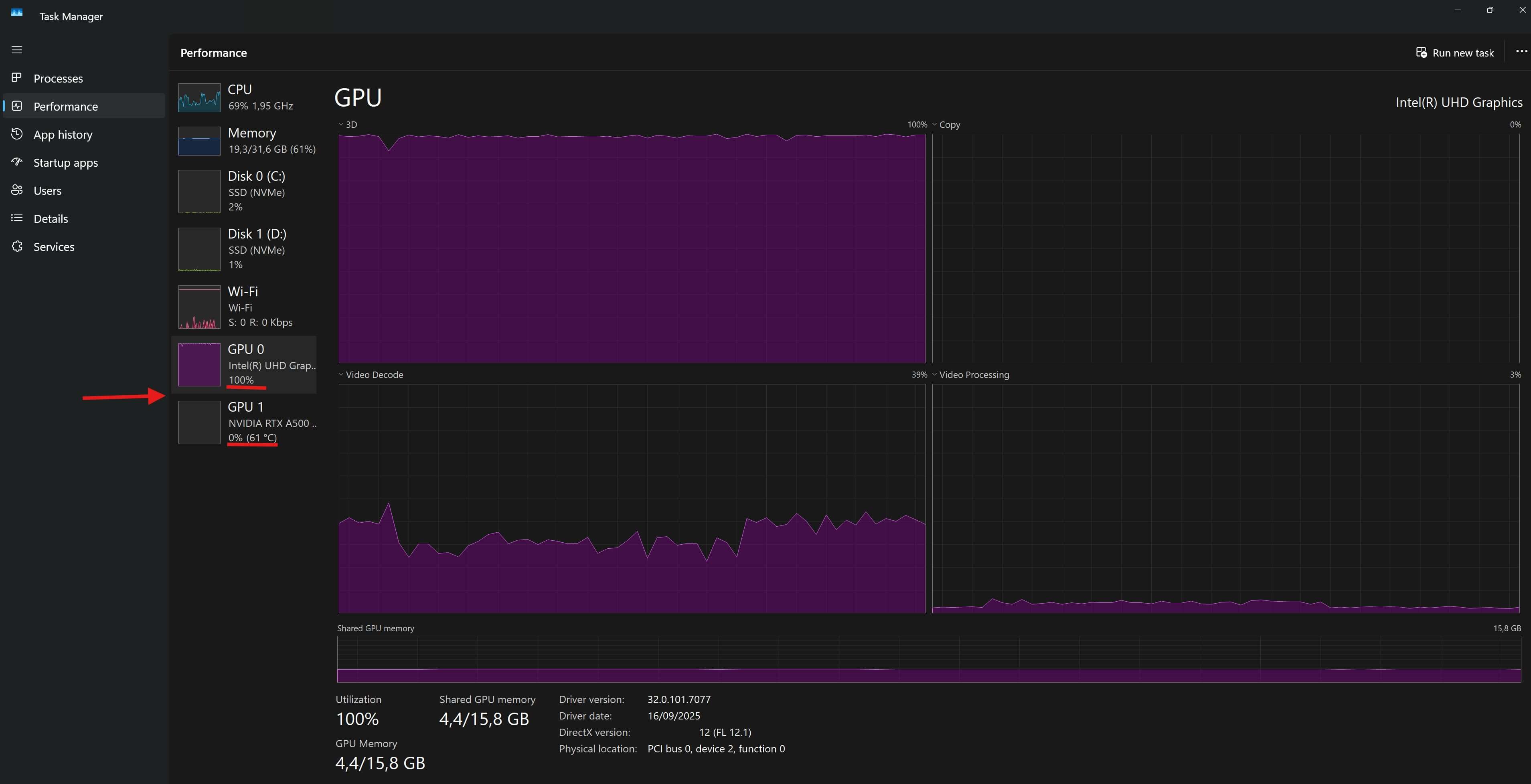Click the Run new task icon
Viewport: 1531px width, 784px height.
1421,53
